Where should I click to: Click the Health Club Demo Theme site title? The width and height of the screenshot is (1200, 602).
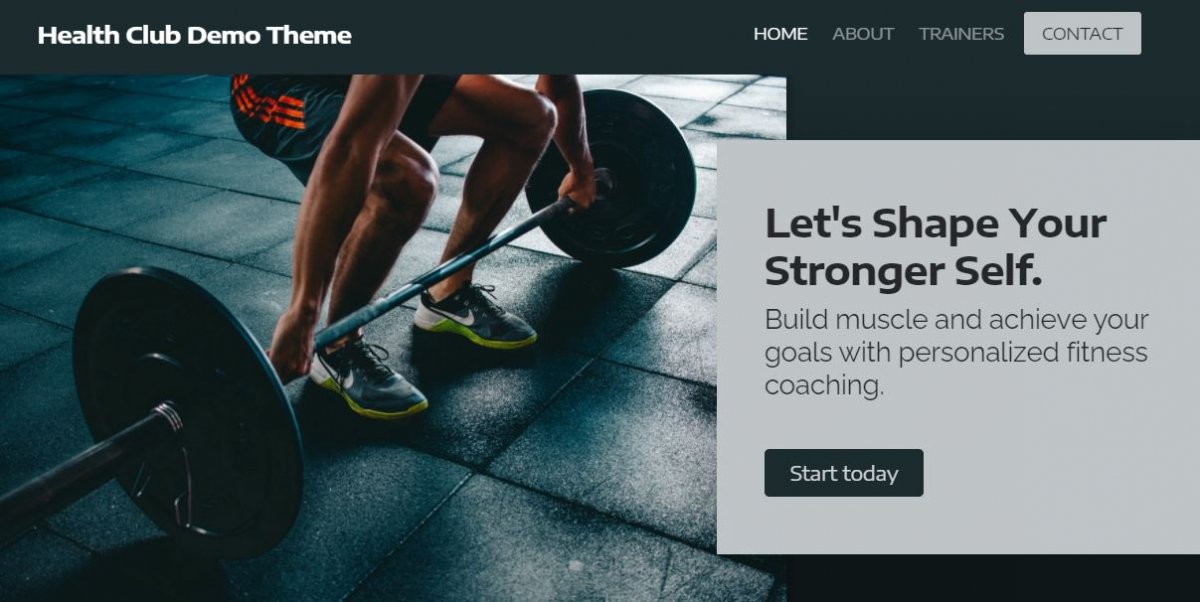194,35
